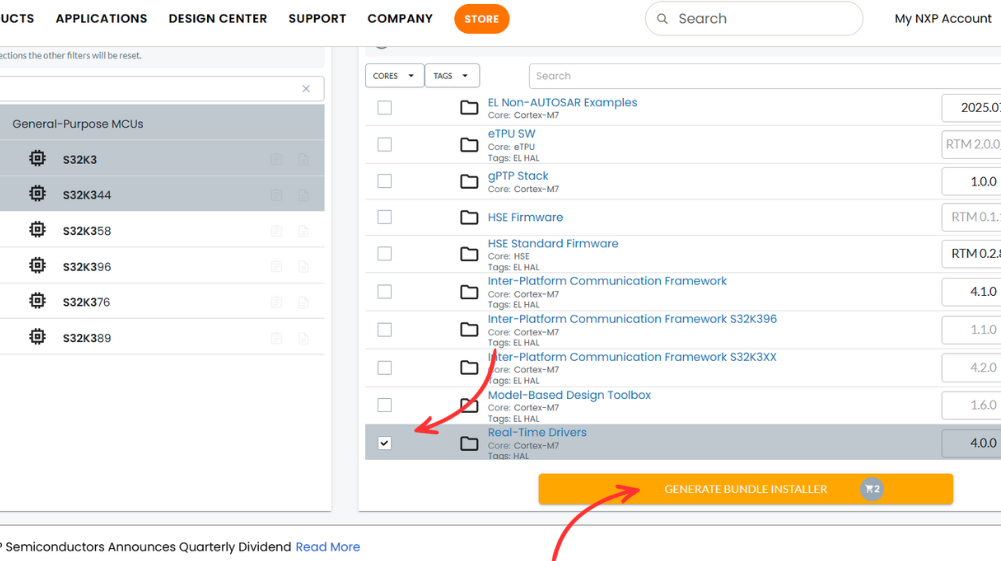Viewport: 1001px width, 561px height.
Task: Open the last document icon in S32K376 row
Action: point(303,303)
